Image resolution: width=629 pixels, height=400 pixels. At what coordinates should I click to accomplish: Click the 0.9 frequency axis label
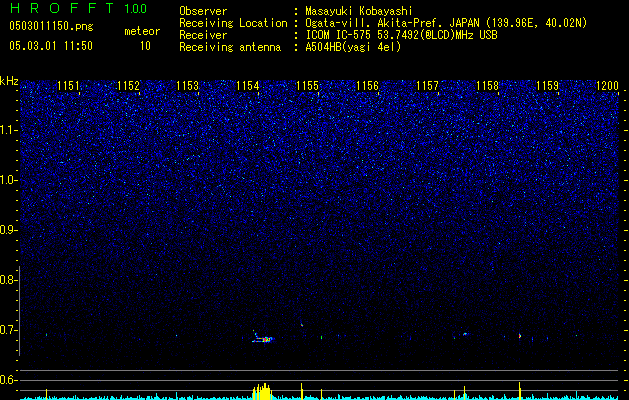coord(9,230)
